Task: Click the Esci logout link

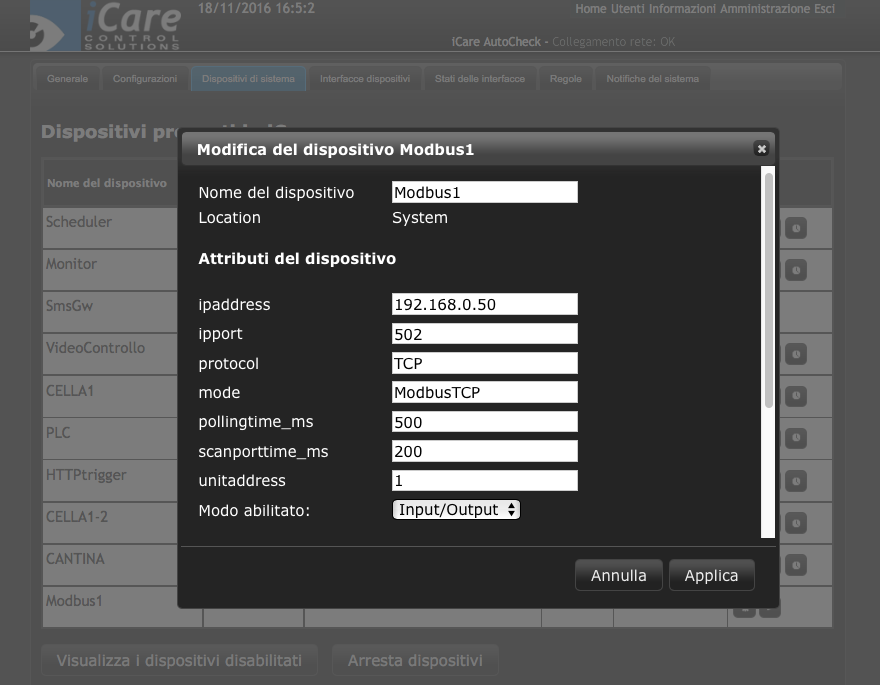Action: pyautogui.click(x=824, y=8)
